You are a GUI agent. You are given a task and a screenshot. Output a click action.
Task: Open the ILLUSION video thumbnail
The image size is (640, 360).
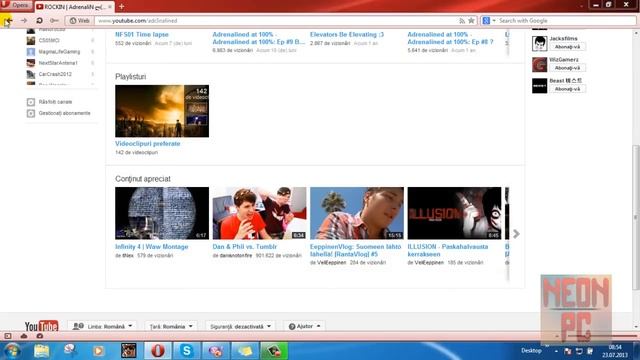(x=454, y=213)
